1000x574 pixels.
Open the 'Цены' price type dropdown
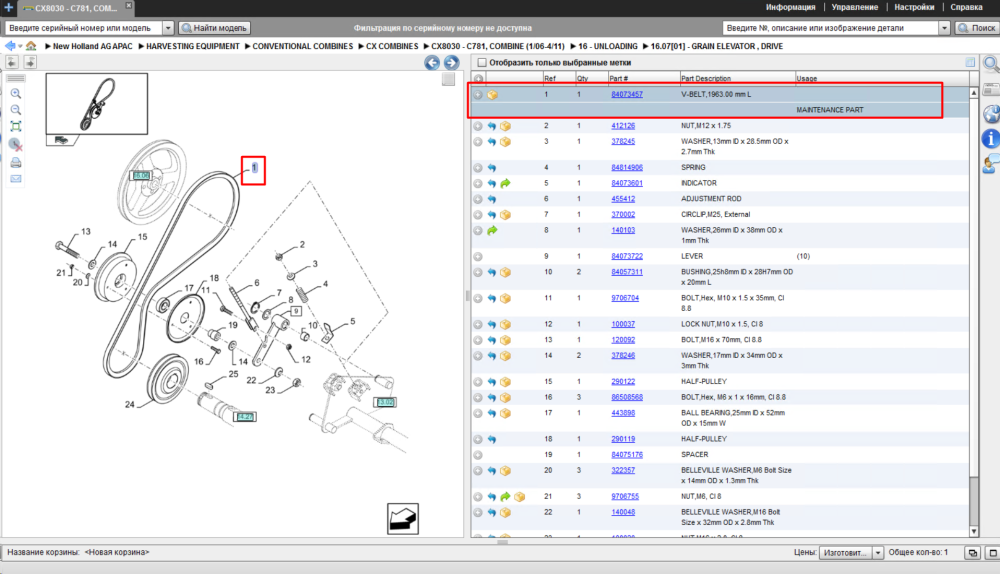pyautogui.click(x=878, y=552)
